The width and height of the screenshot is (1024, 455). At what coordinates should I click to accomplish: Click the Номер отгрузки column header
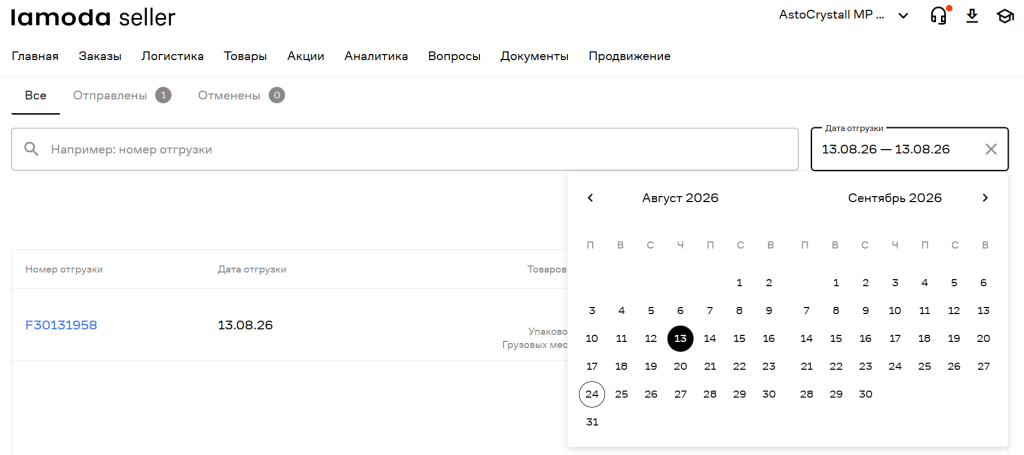tap(64, 269)
